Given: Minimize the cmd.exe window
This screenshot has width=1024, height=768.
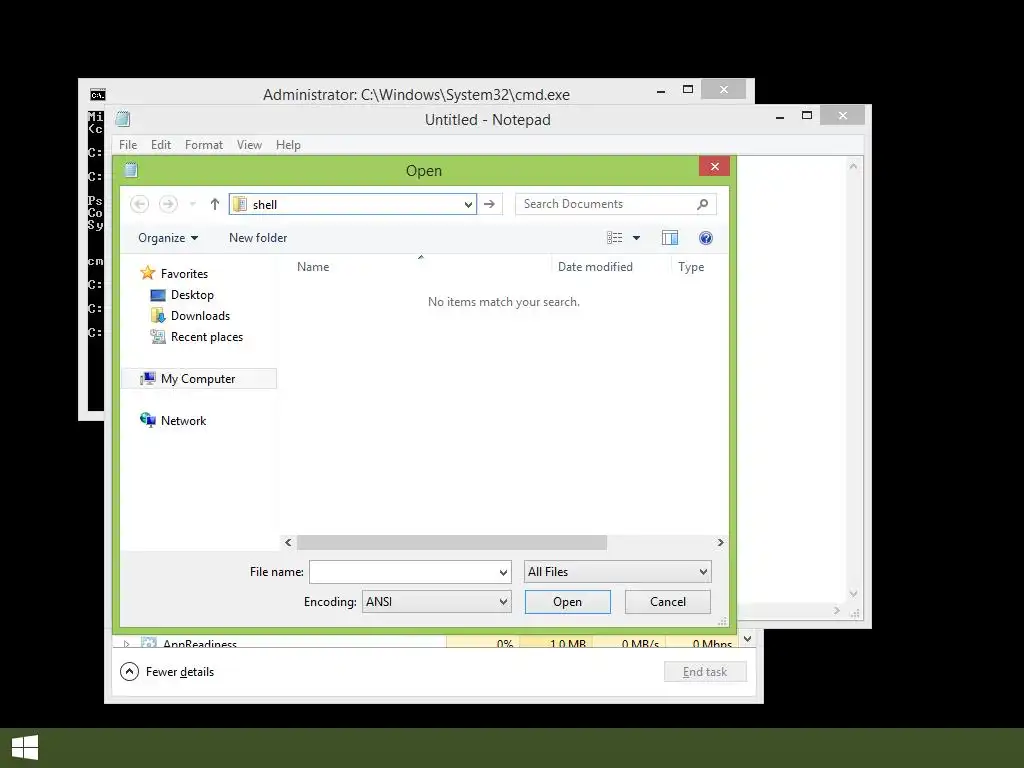Looking at the screenshot, I should tap(661, 90).
